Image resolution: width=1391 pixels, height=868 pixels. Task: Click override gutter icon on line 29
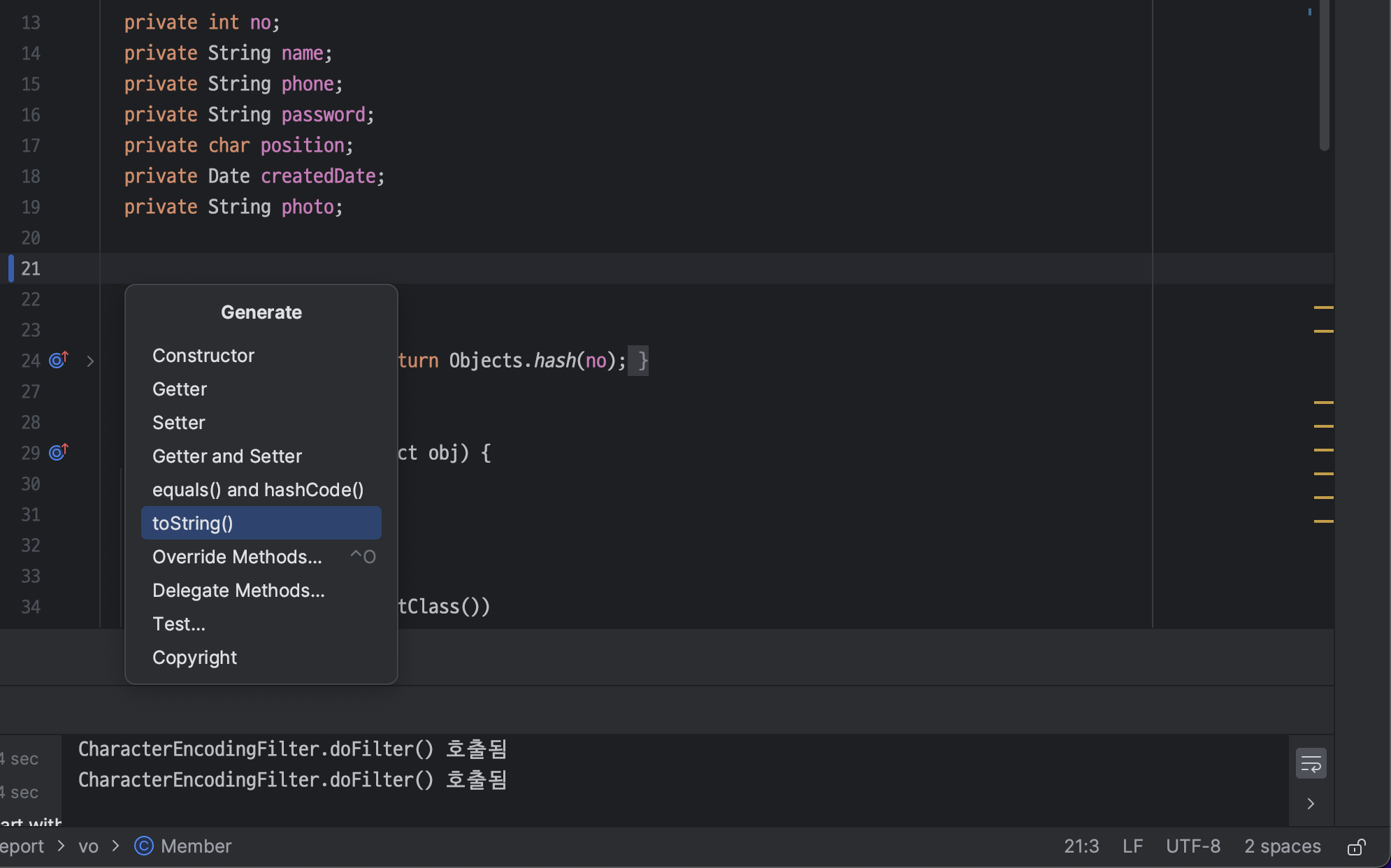[58, 452]
